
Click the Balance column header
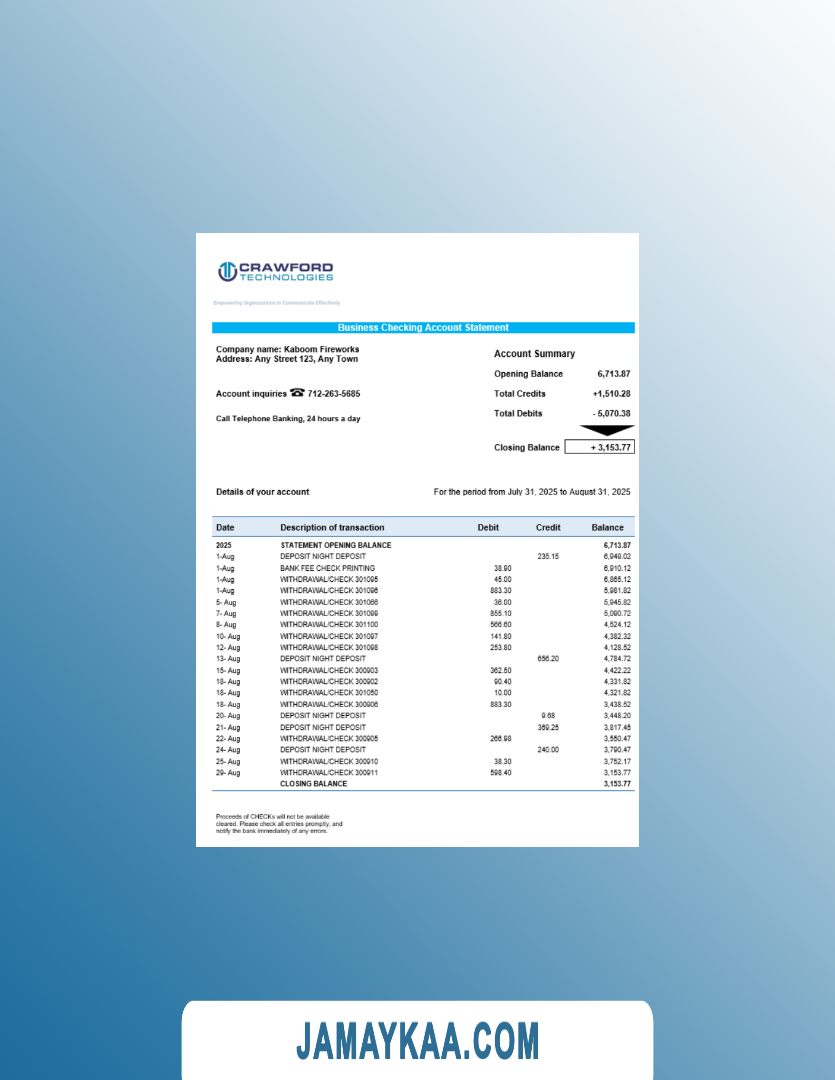(x=607, y=527)
